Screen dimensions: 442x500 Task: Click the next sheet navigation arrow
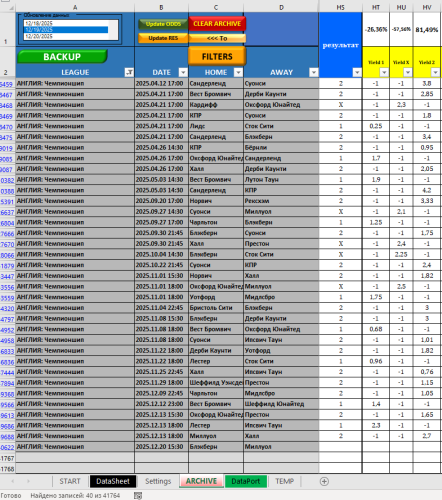pyautogui.click(x=28, y=481)
